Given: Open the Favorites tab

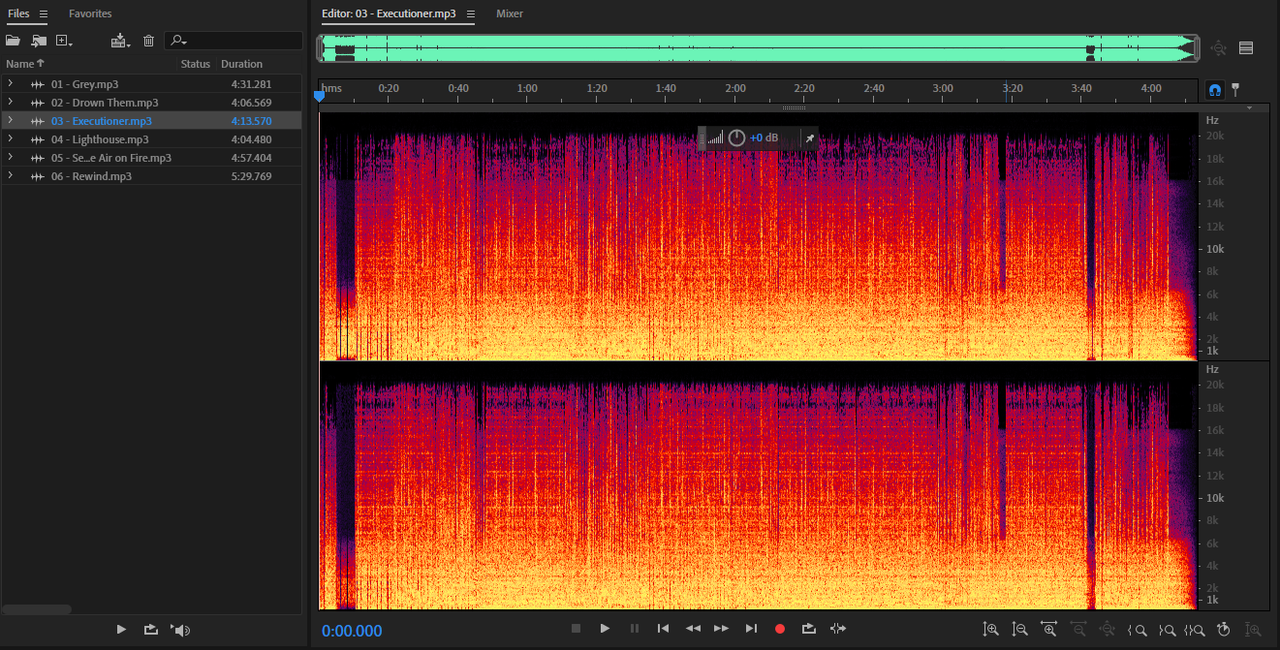Looking at the screenshot, I should [90, 14].
